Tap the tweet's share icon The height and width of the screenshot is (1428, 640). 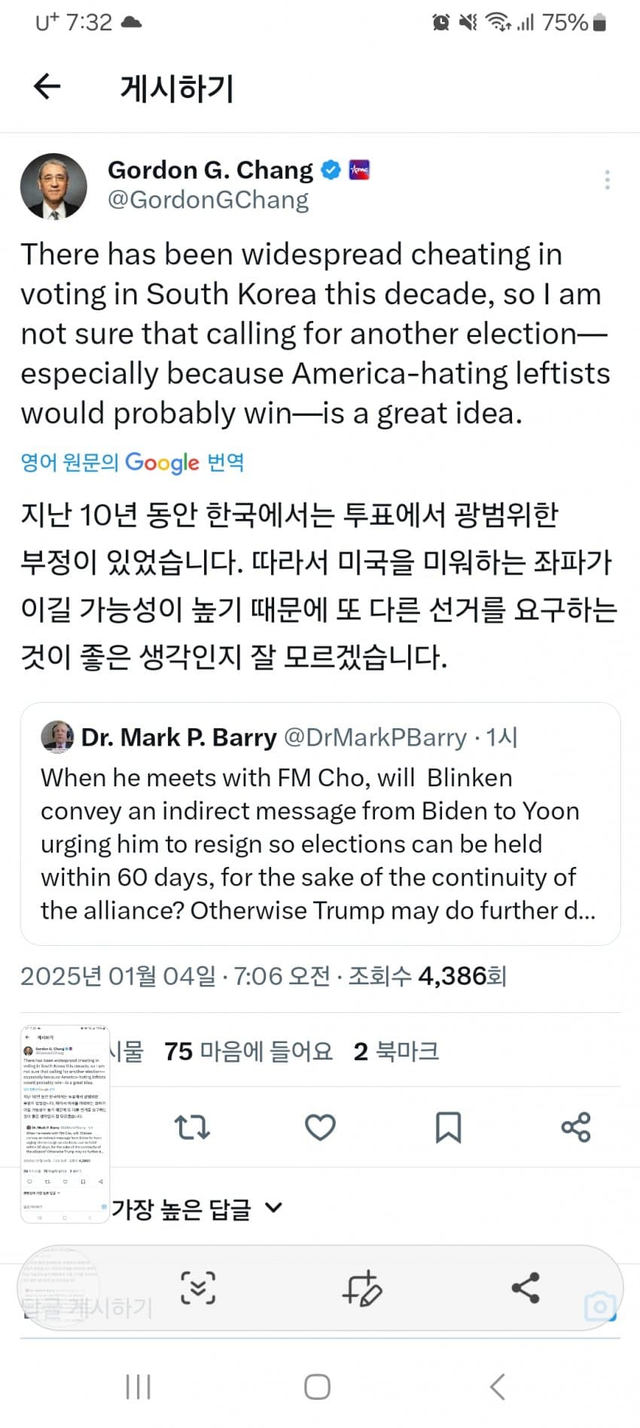pyautogui.click(x=576, y=1128)
